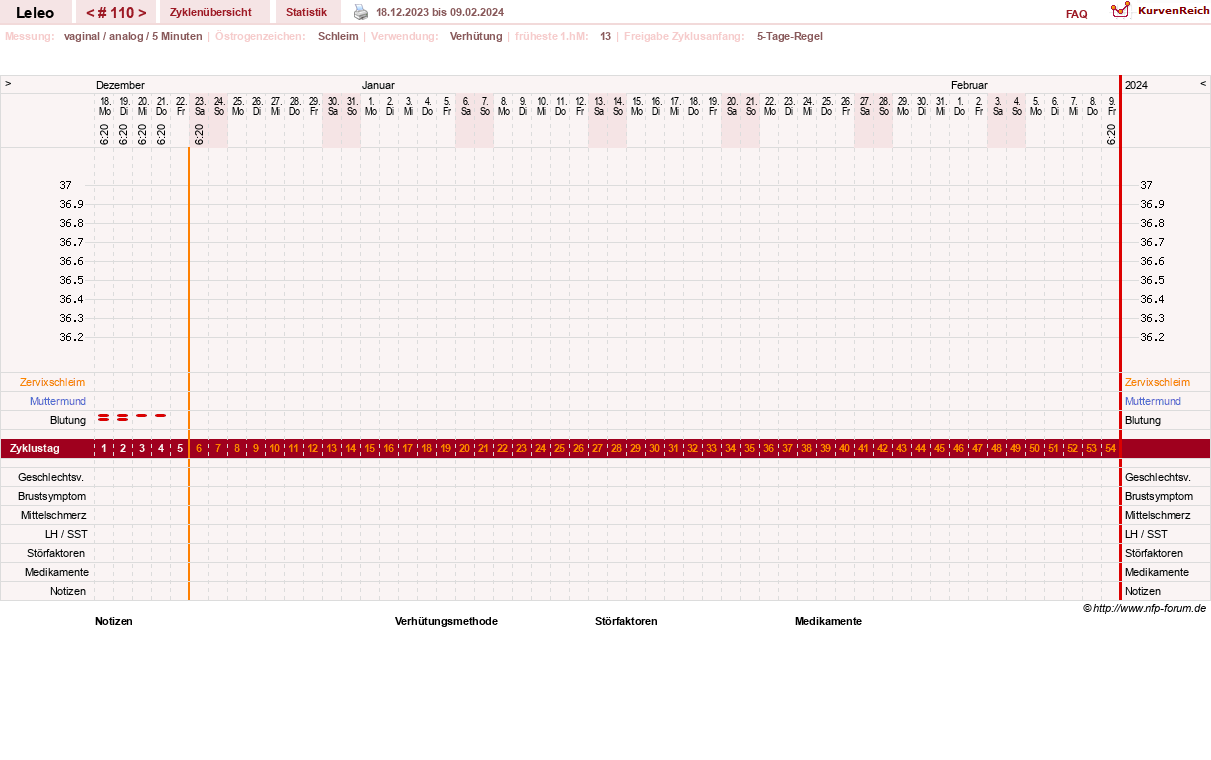Click the left Mittelschmerz row label
This screenshot has width=1211, height=760.
click(x=54, y=515)
